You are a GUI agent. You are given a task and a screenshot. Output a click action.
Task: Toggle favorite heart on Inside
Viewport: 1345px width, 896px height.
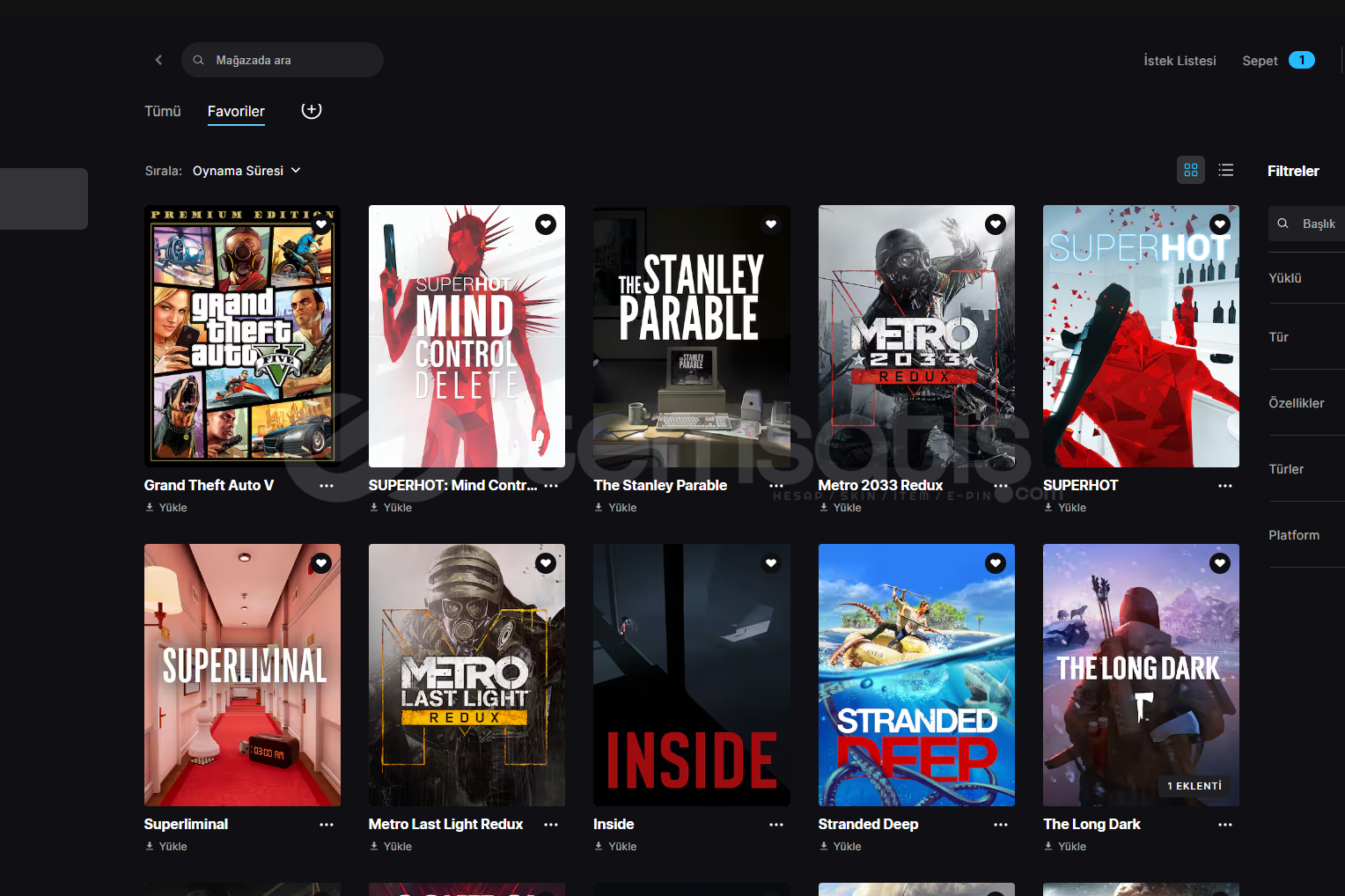coord(771,563)
